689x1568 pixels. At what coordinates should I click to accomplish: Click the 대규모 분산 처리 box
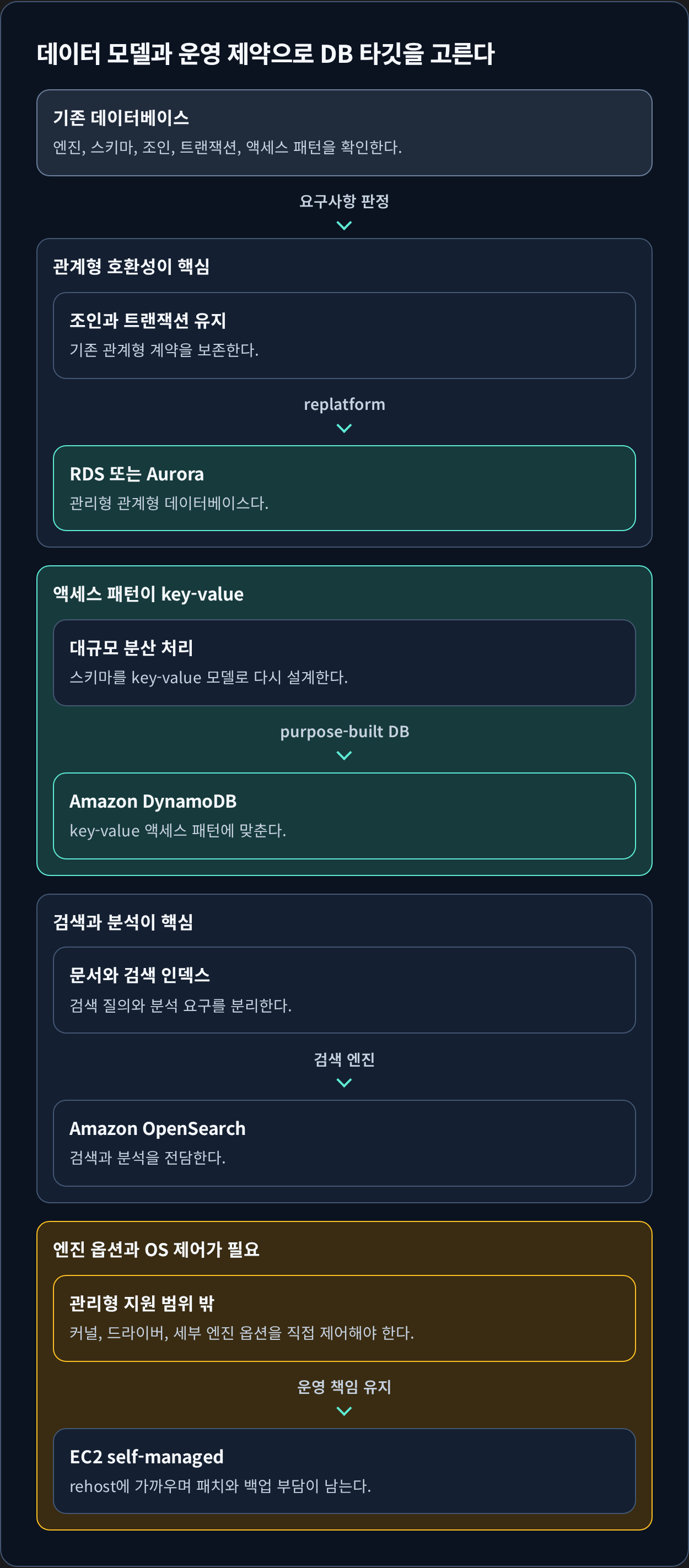click(x=344, y=663)
